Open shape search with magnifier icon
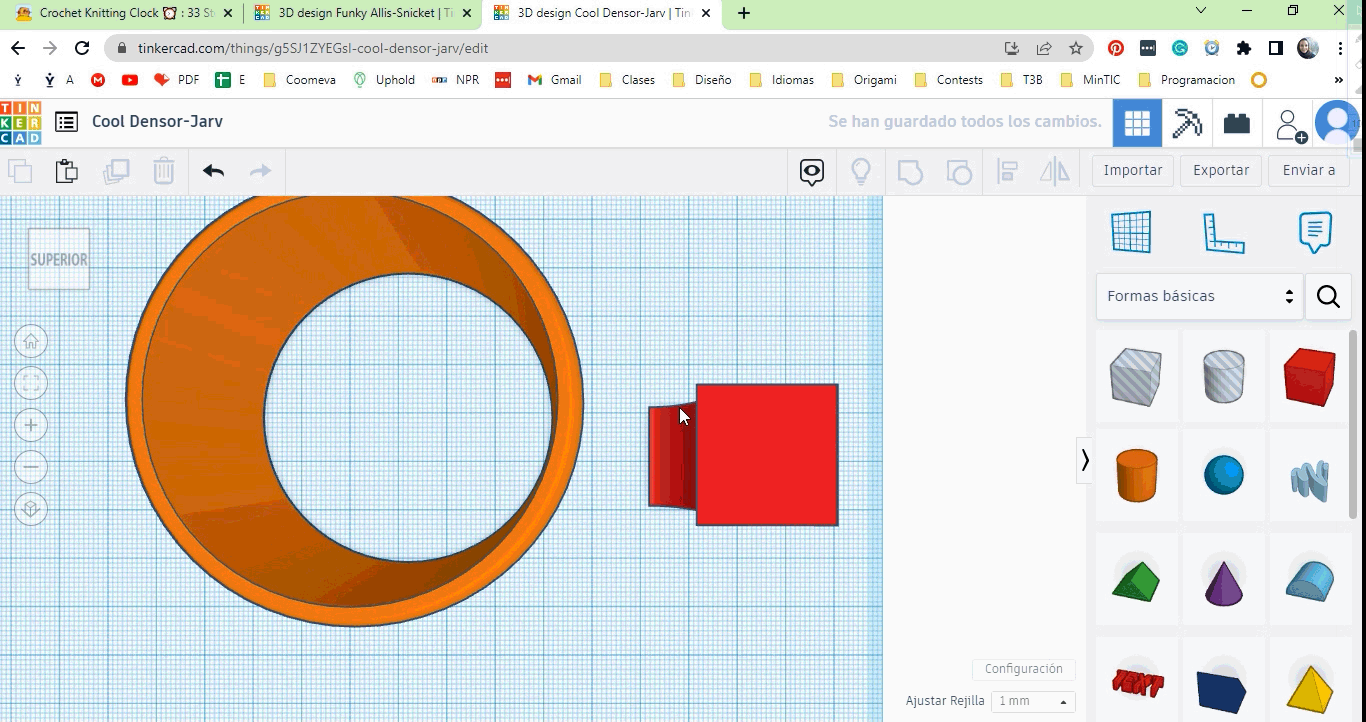This screenshot has height=722, width=1366. tap(1328, 296)
